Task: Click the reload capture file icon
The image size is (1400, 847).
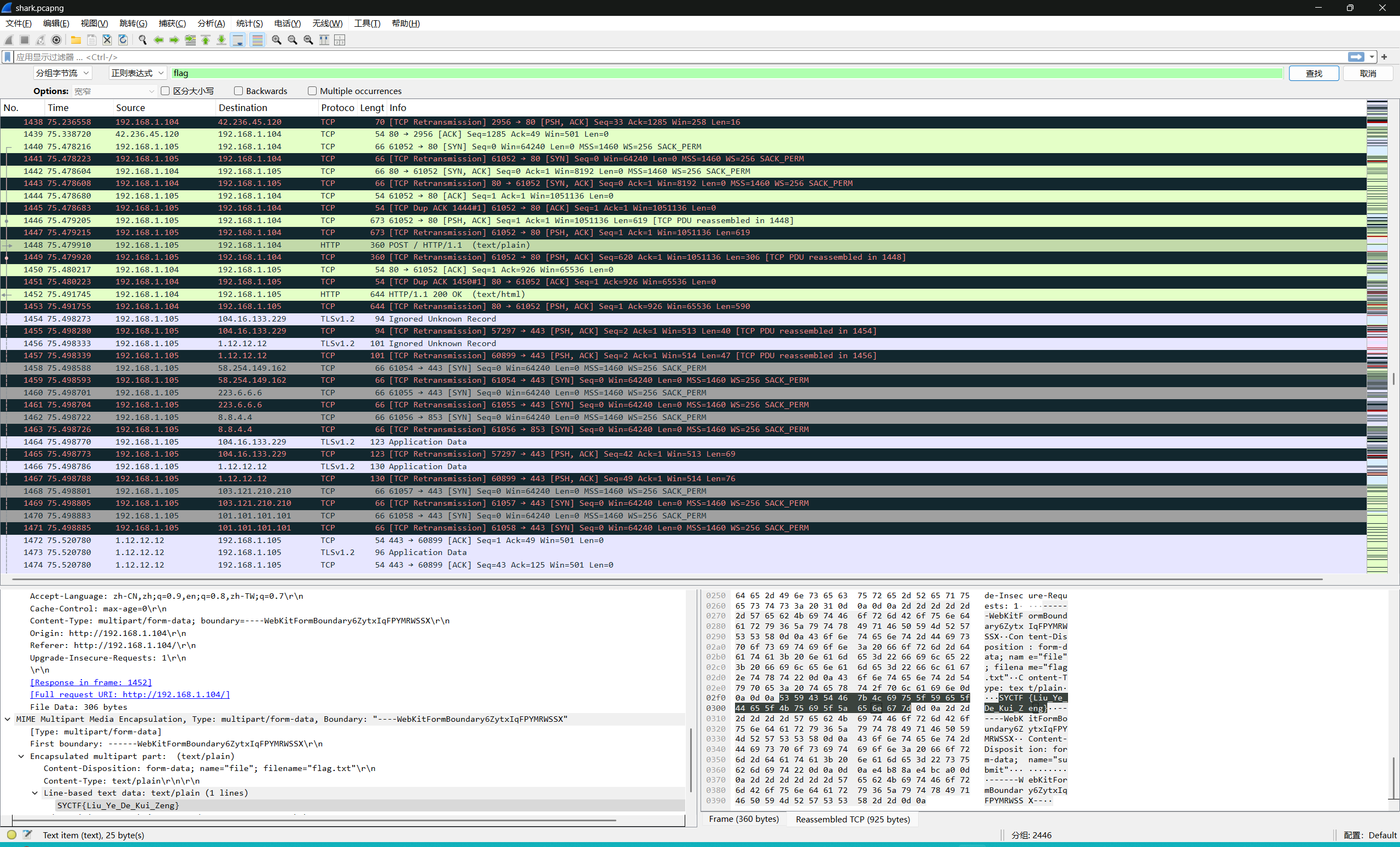Action: click(x=122, y=40)
